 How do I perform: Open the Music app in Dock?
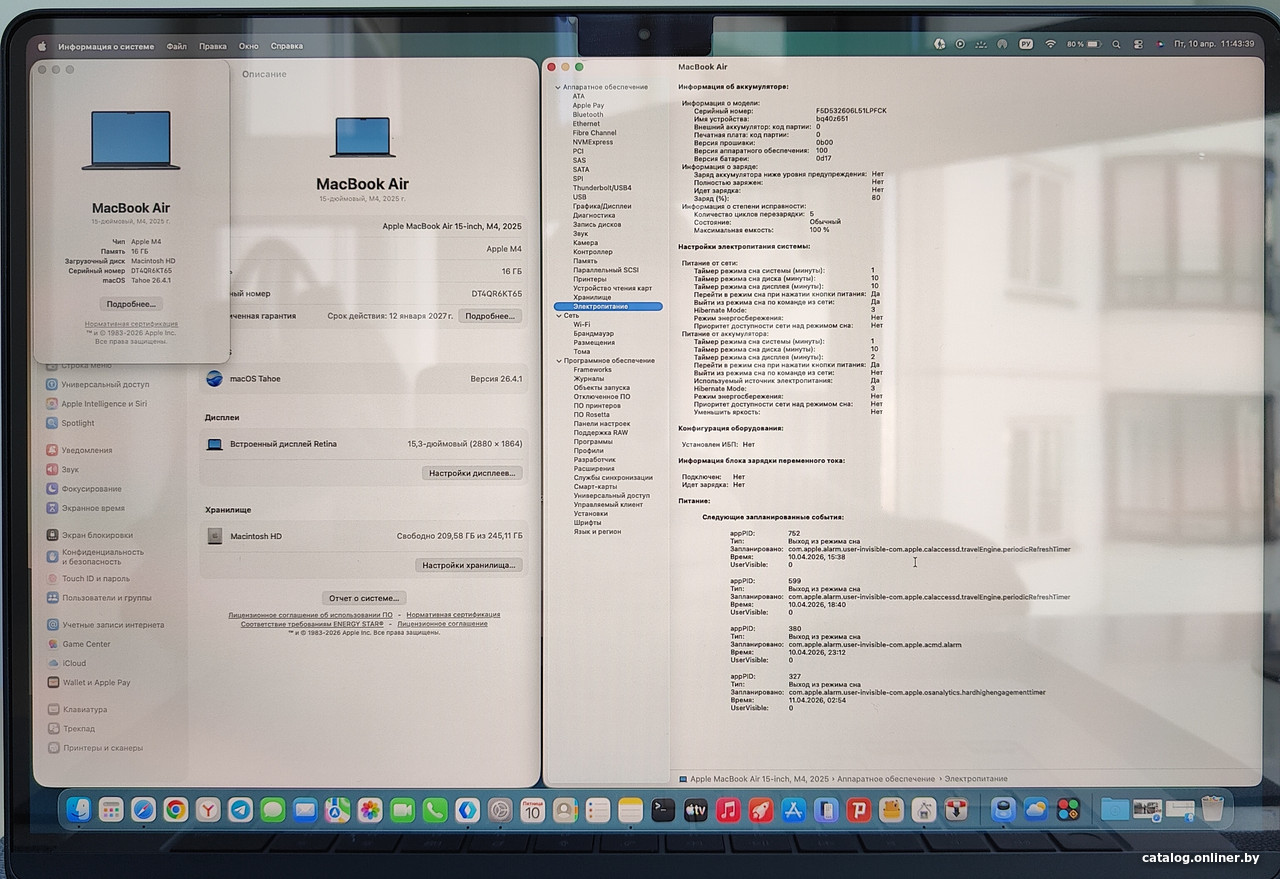[x=728, y=809]
